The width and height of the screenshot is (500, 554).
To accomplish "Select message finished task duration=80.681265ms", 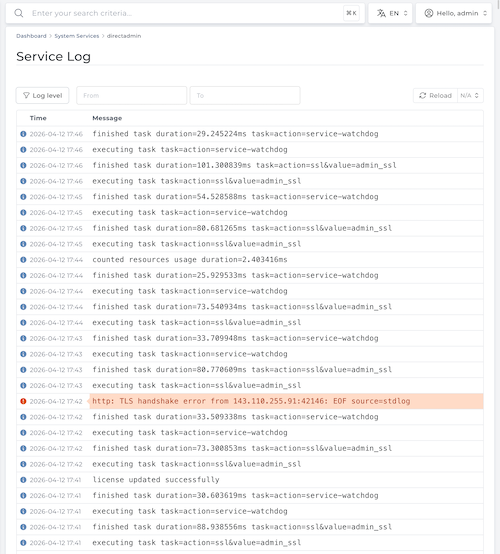I will click(x=242, y=228).
